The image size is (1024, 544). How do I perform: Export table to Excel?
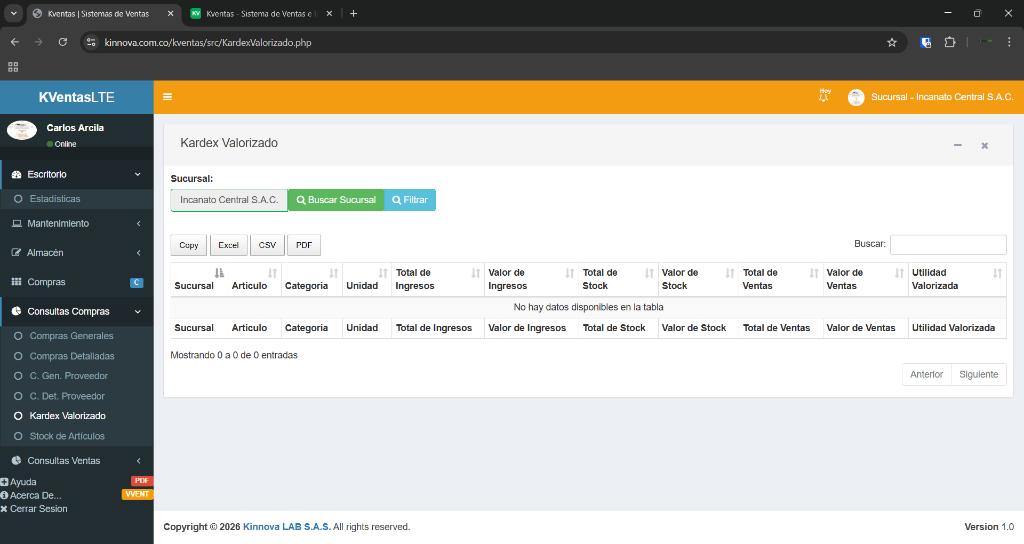pos(229,245)
